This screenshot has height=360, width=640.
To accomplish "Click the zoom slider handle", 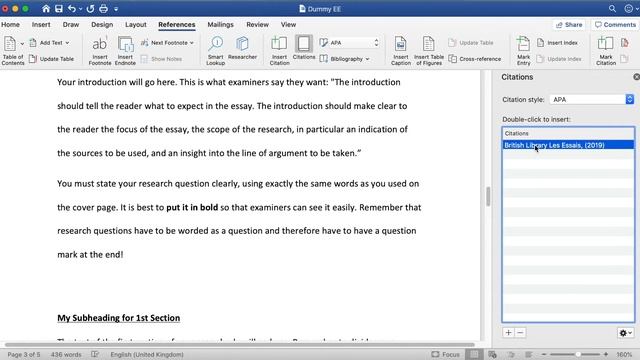I will tap(578, 354).
